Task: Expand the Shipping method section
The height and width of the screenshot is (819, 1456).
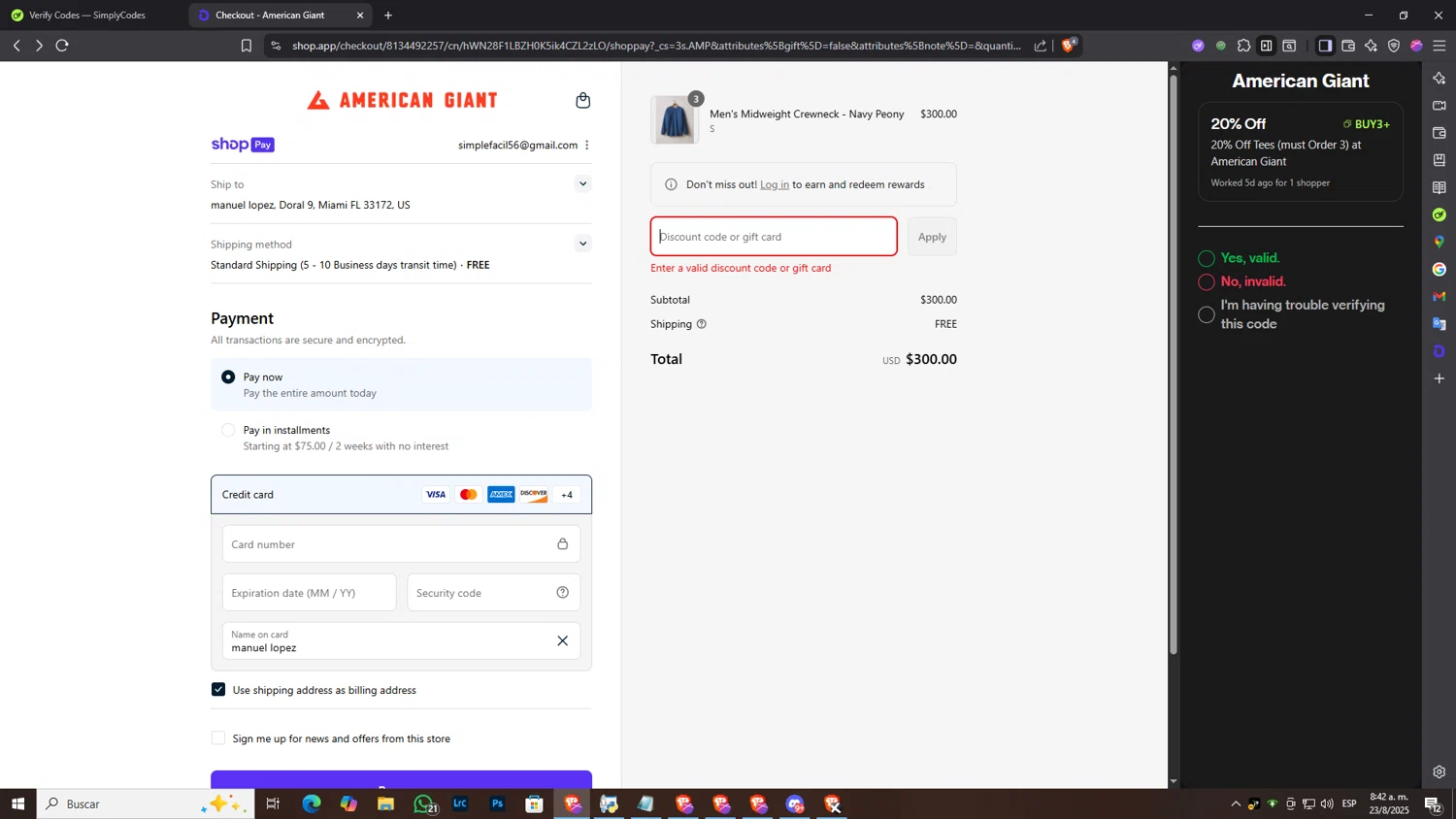Action: [x=582, y=244]
